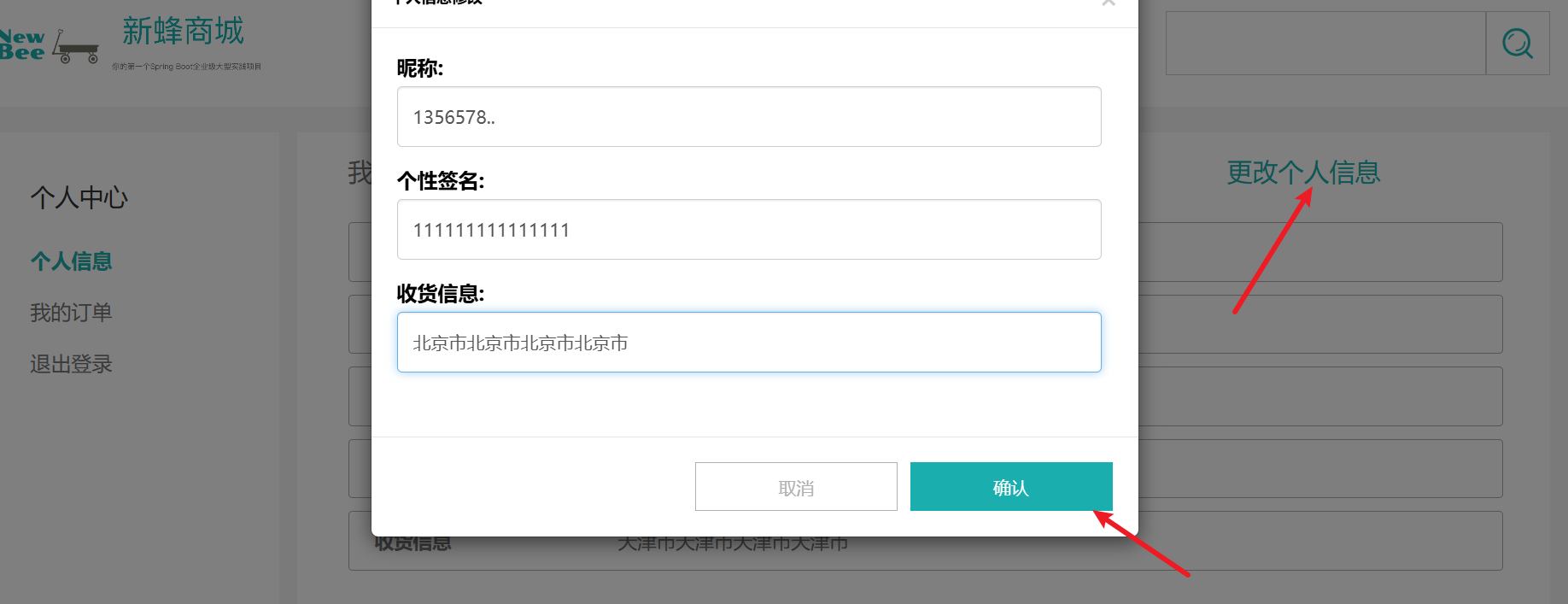Select the 收货信息 address input
Image resolution: width=1568 pixels, height=604 pixels.
pos(749,343)
